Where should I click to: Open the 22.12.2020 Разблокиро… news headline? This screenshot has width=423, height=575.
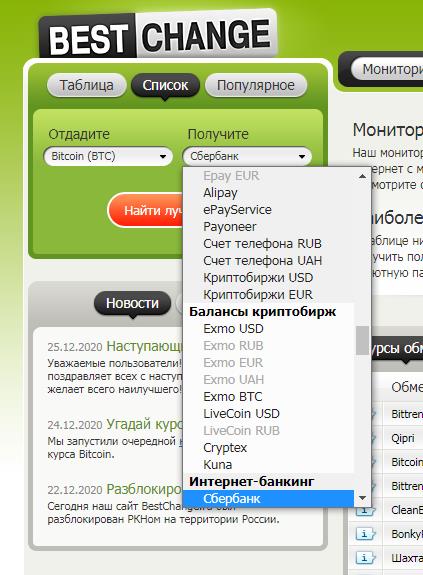pos(144,489)
